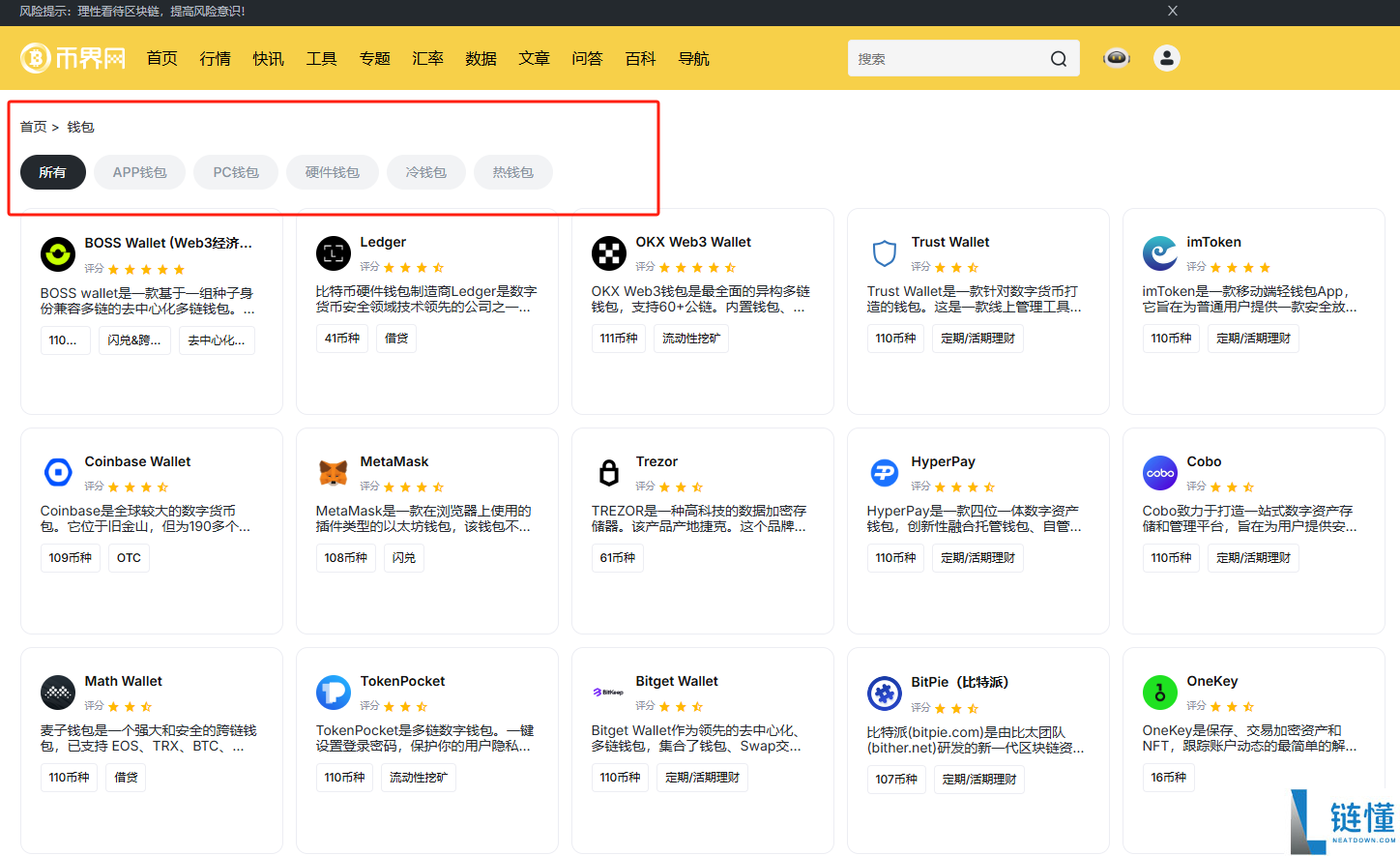Open the 问答 navigation menu item

pyautogui.click(x=588, y=59)
